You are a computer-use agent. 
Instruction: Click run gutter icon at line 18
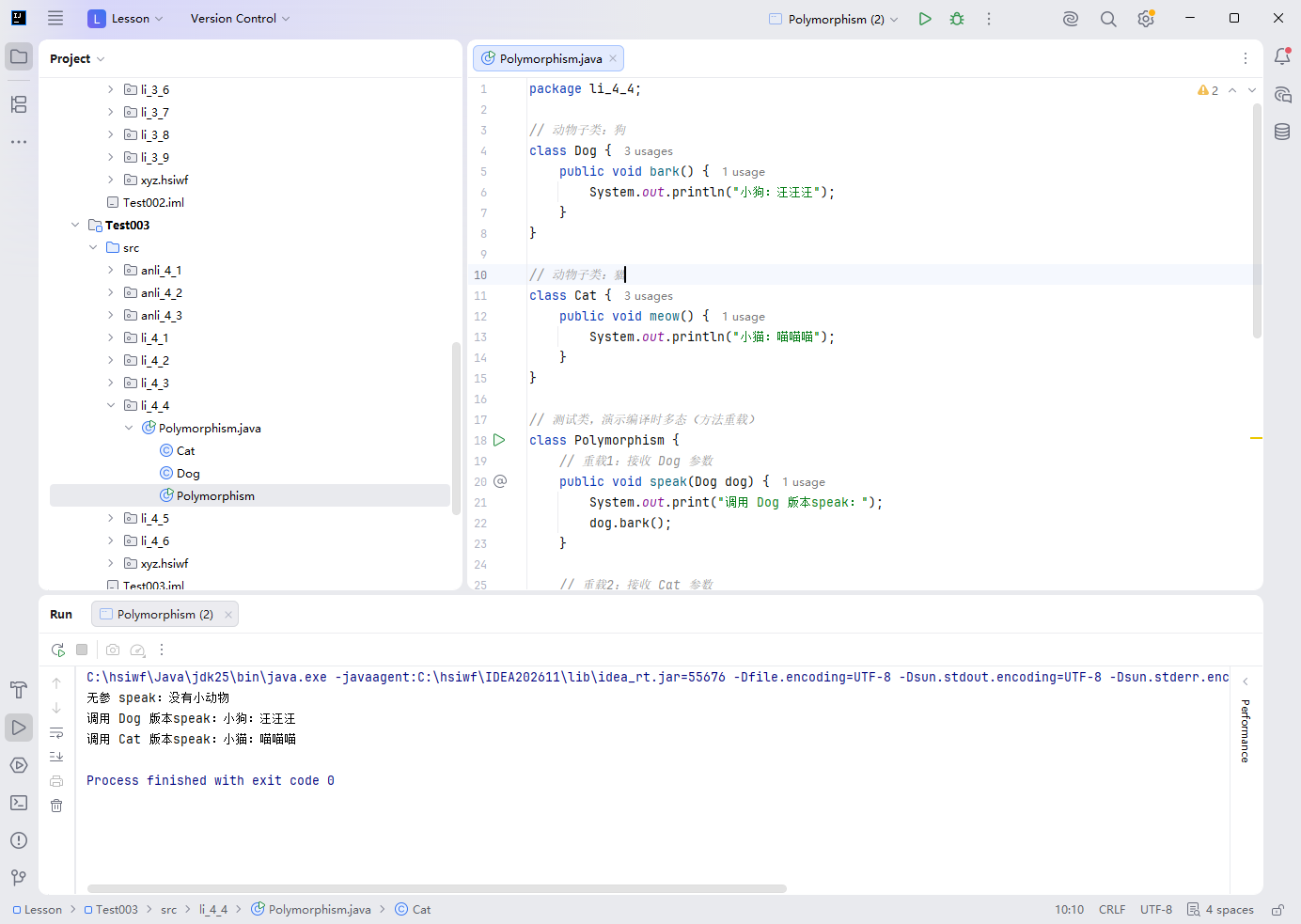(499, 440)
